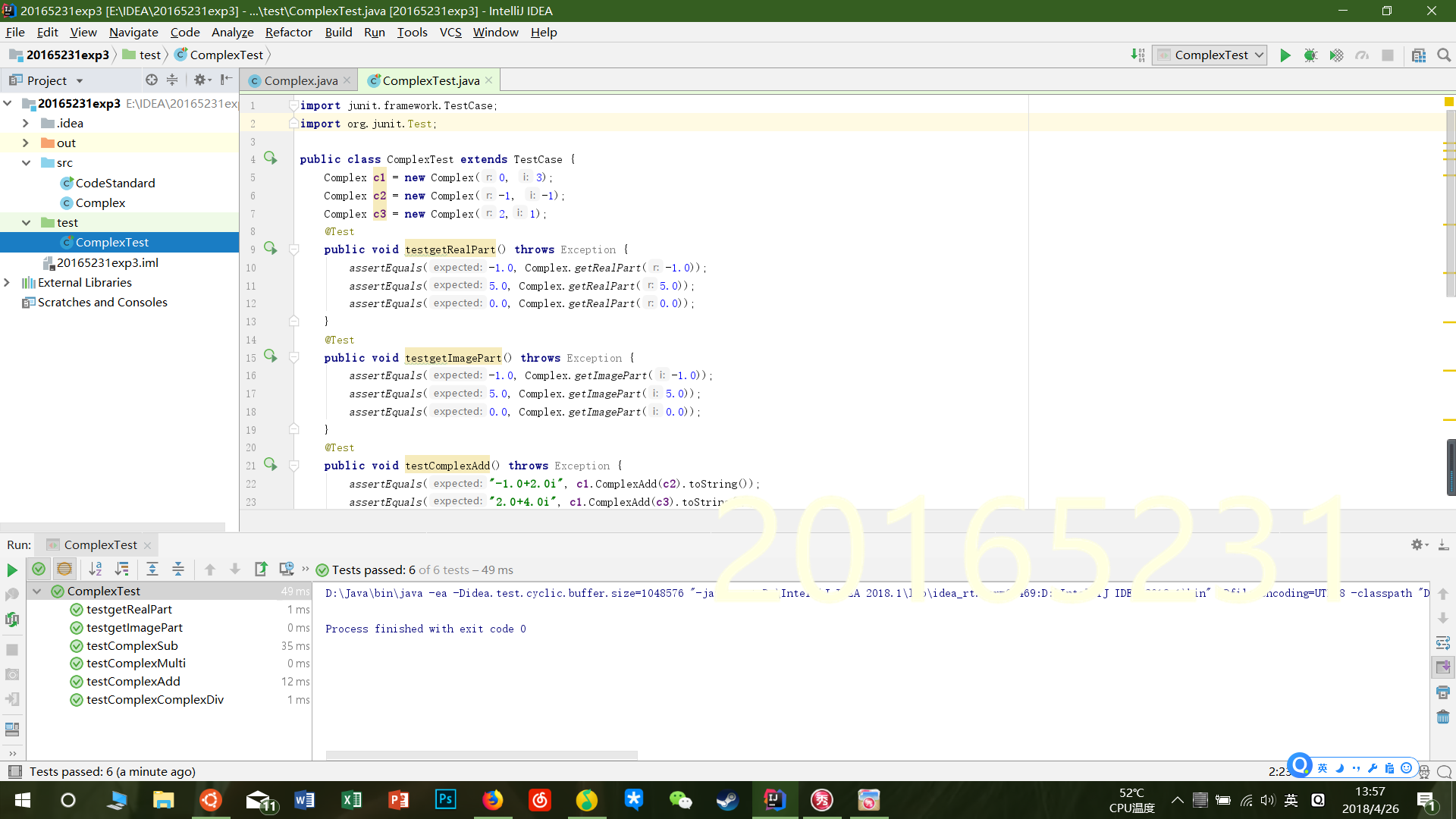
Task: Click the build project hammer icon
Action: 1137,55
